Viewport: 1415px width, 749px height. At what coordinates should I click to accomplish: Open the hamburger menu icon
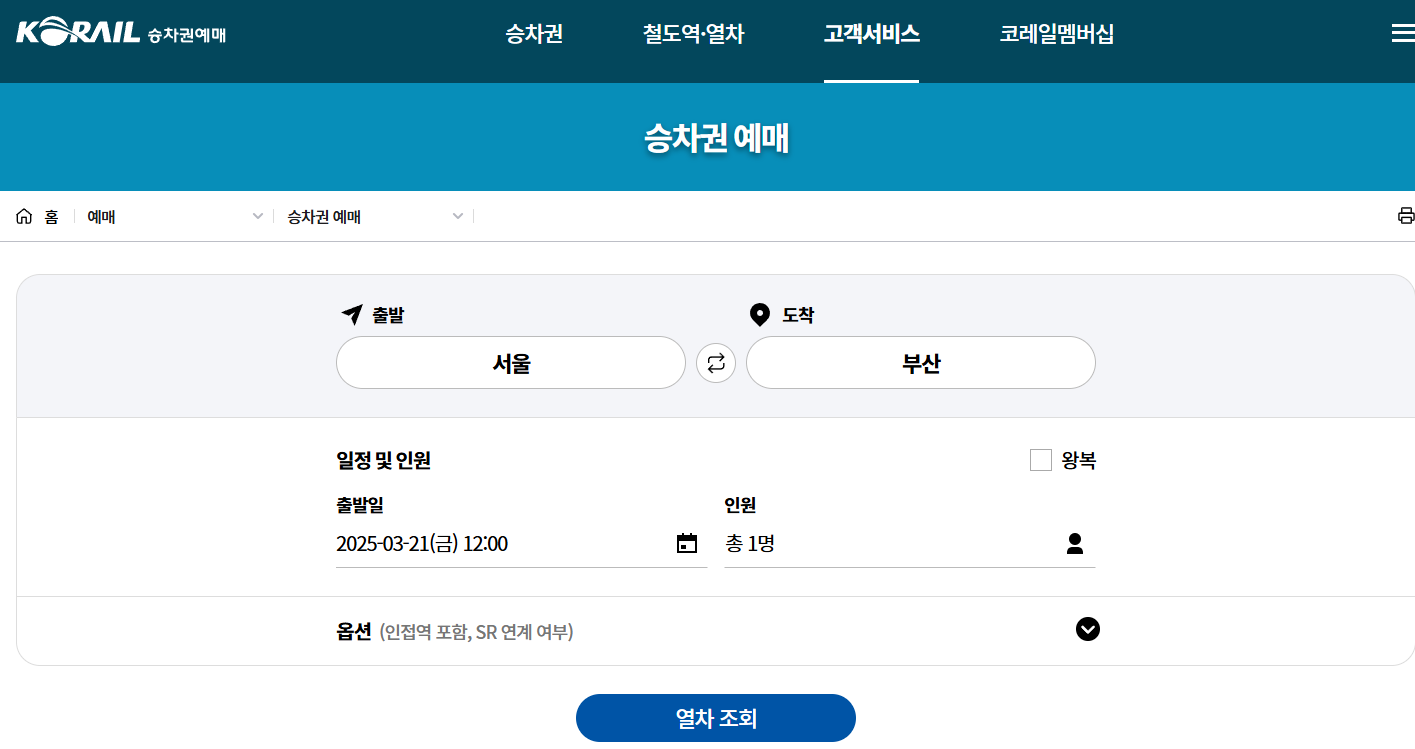[x=1403, y=33]
